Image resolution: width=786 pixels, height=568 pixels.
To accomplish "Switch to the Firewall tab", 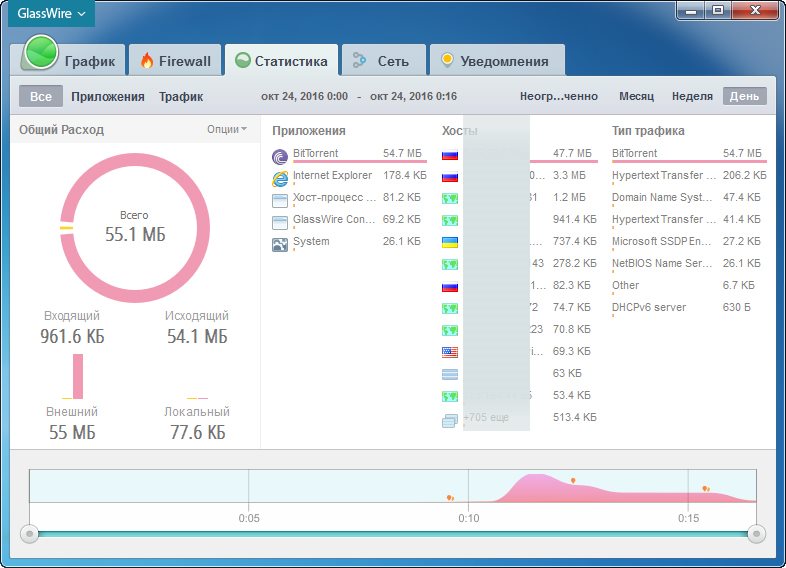I will 175,60.
